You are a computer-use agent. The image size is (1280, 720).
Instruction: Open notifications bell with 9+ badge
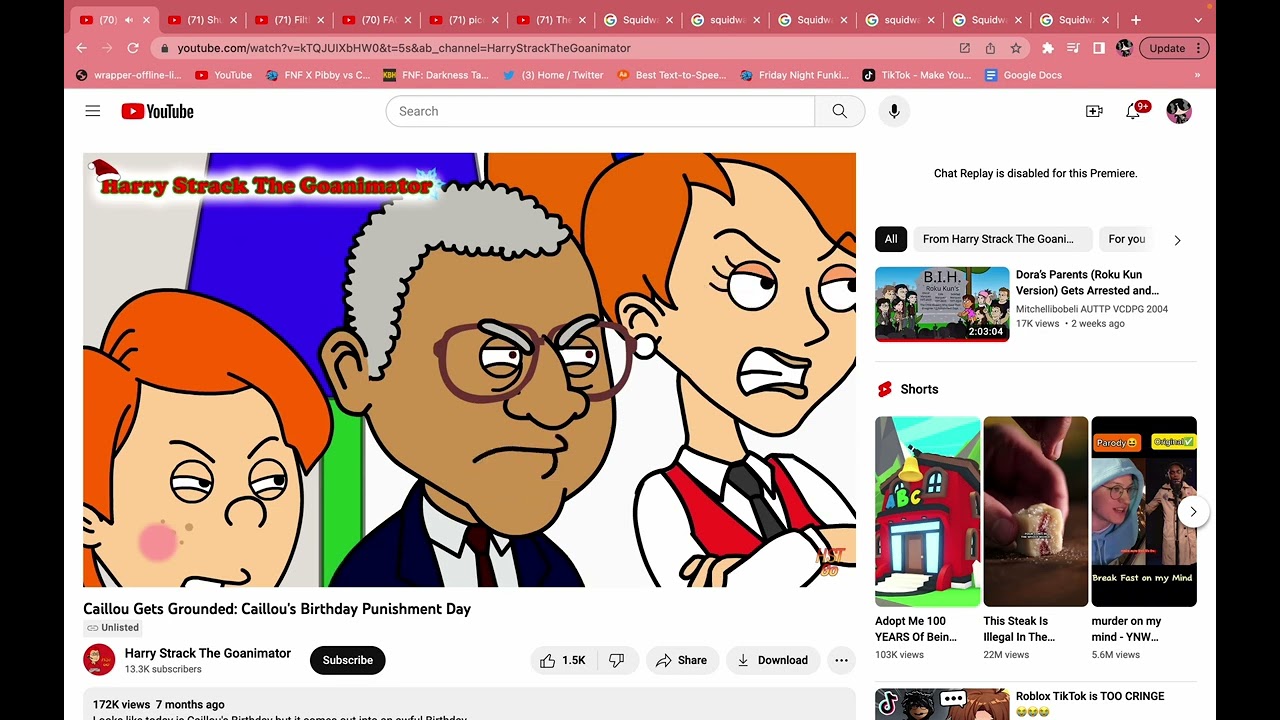[1134, 111]
